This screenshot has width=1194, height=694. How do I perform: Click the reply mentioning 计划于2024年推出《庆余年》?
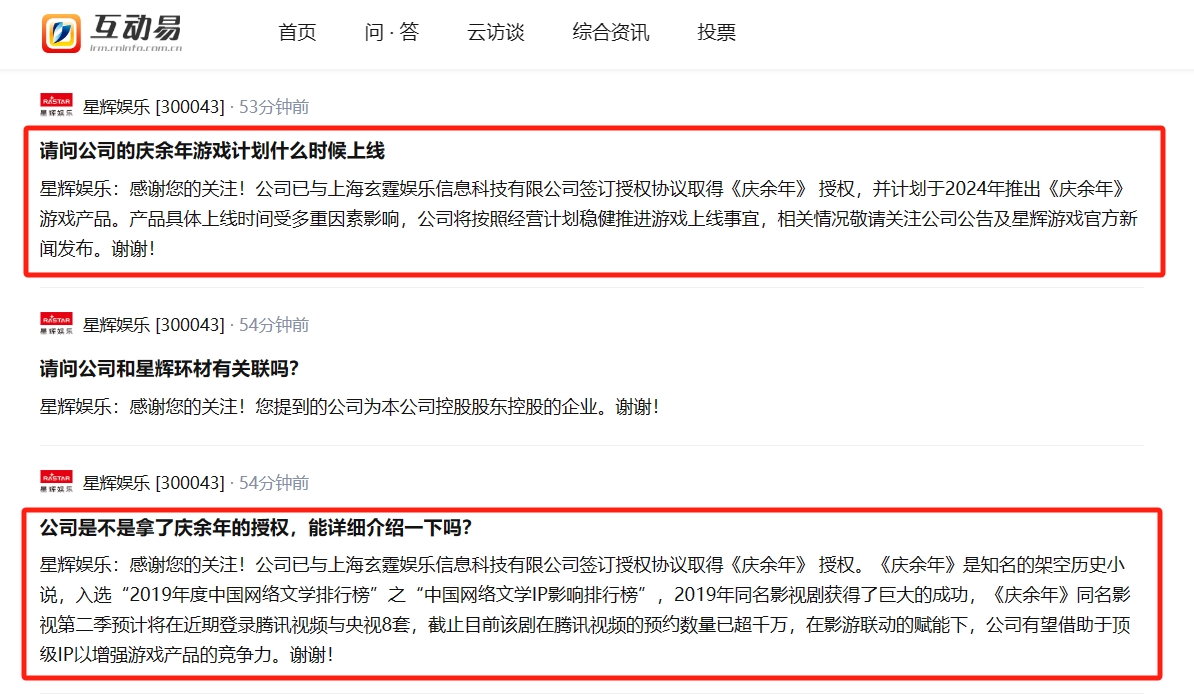(589, 219)
